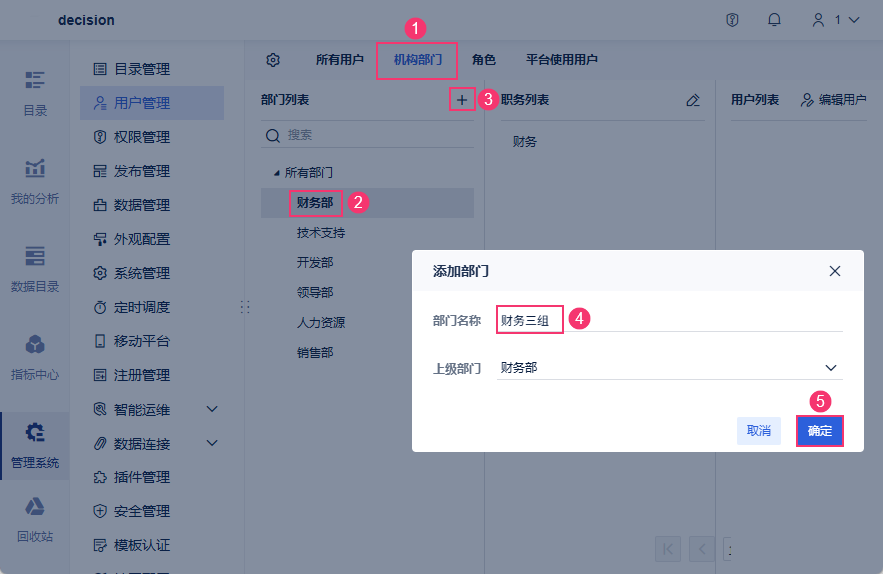Expand the 智能运维 menu

(211, 409)
